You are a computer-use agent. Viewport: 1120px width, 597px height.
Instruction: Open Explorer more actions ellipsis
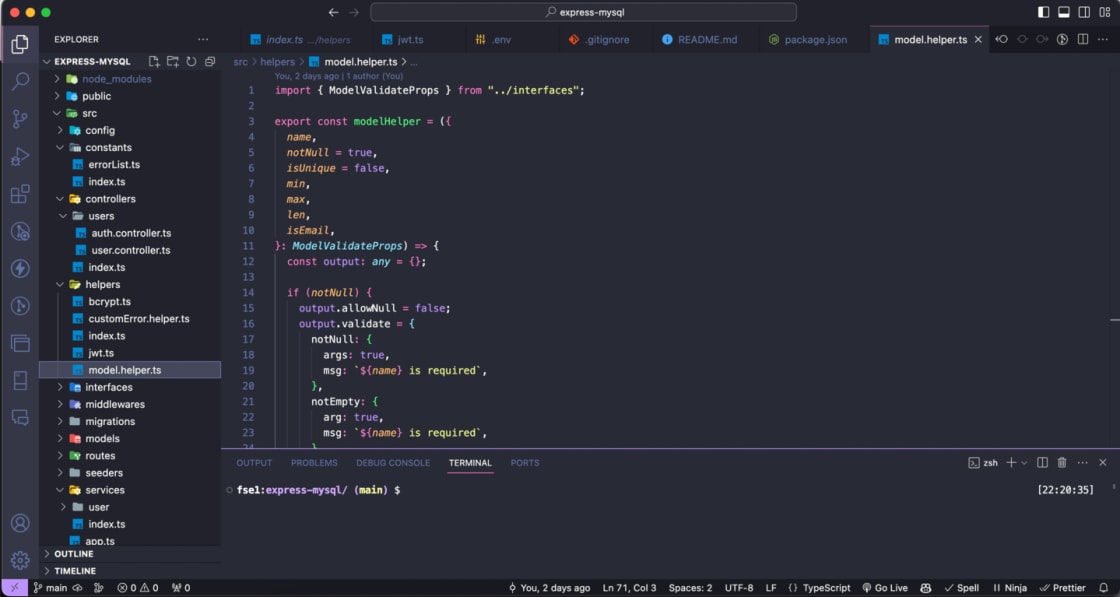(x=203, y=39)
